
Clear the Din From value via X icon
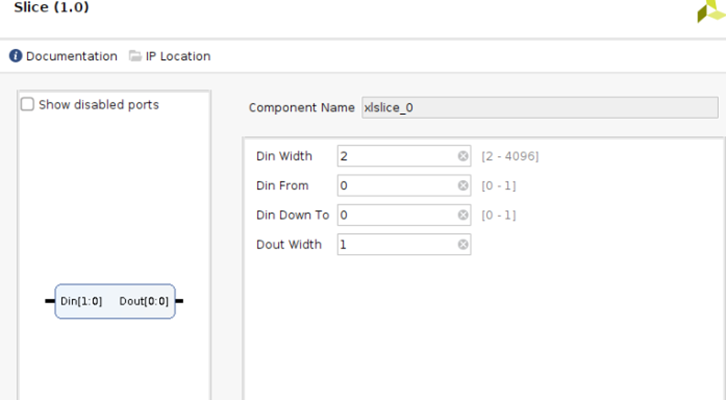(x=463, y=186)
